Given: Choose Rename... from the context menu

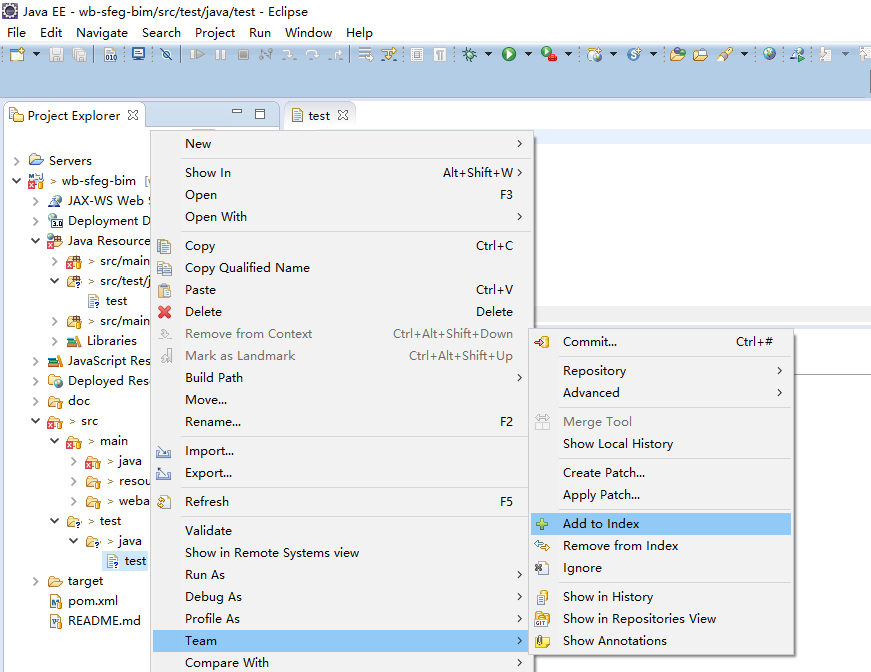Looking at the screenshot, I should point(341,422).
